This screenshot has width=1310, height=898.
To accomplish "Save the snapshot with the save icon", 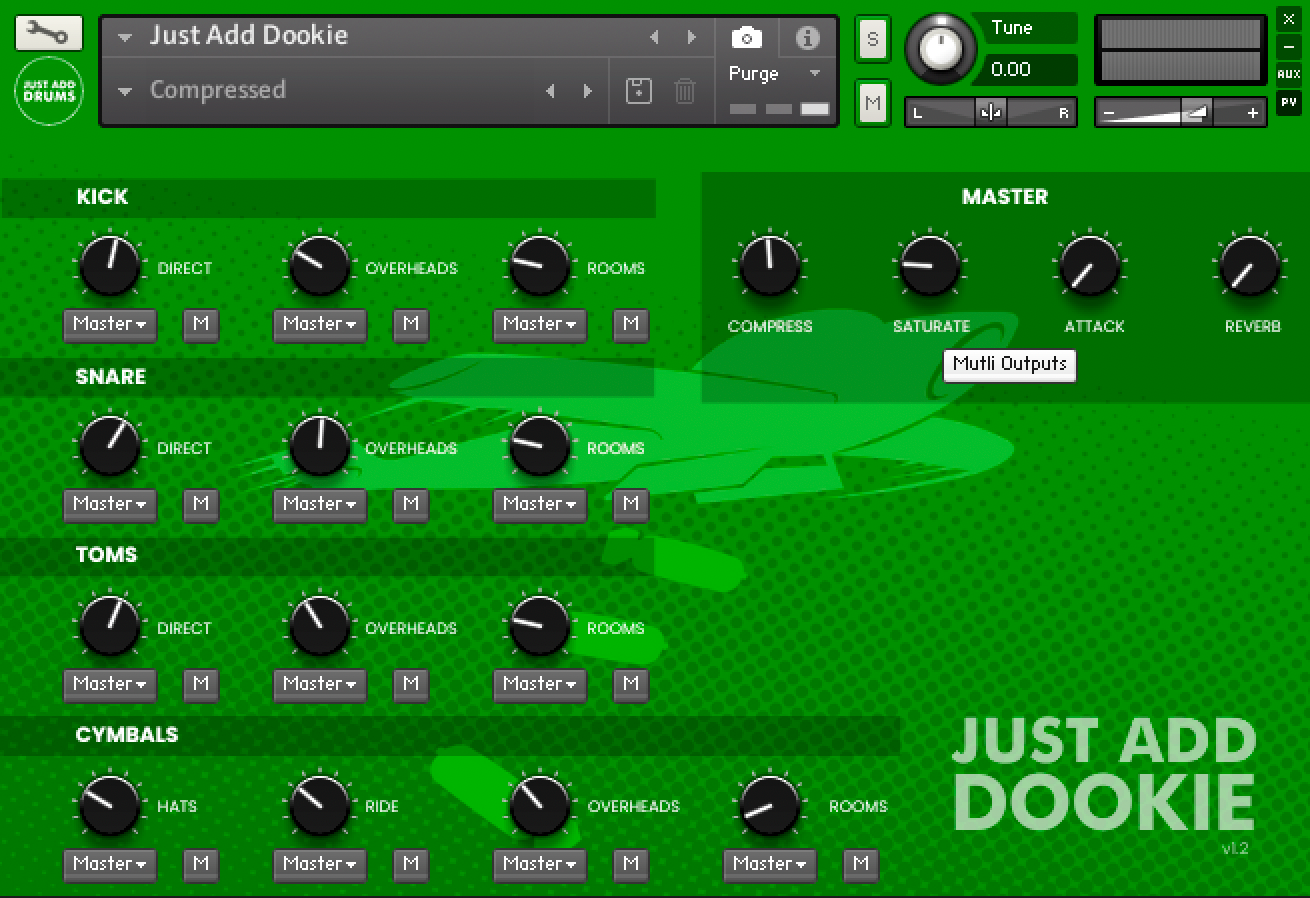I will click(638, 91).
